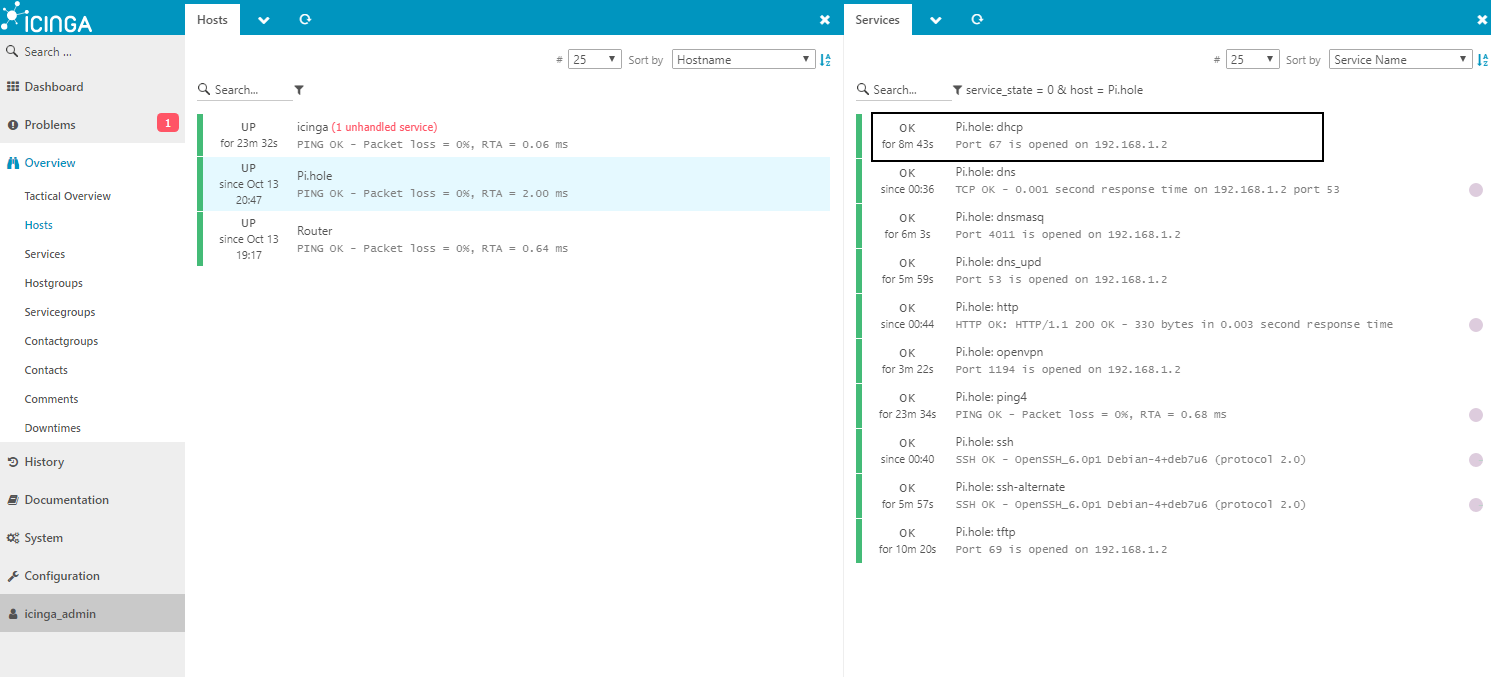The height and width of the screenshot is (677, 1491).
Task: Open the Service Name sort dropdown
Action: (1400, 59)
